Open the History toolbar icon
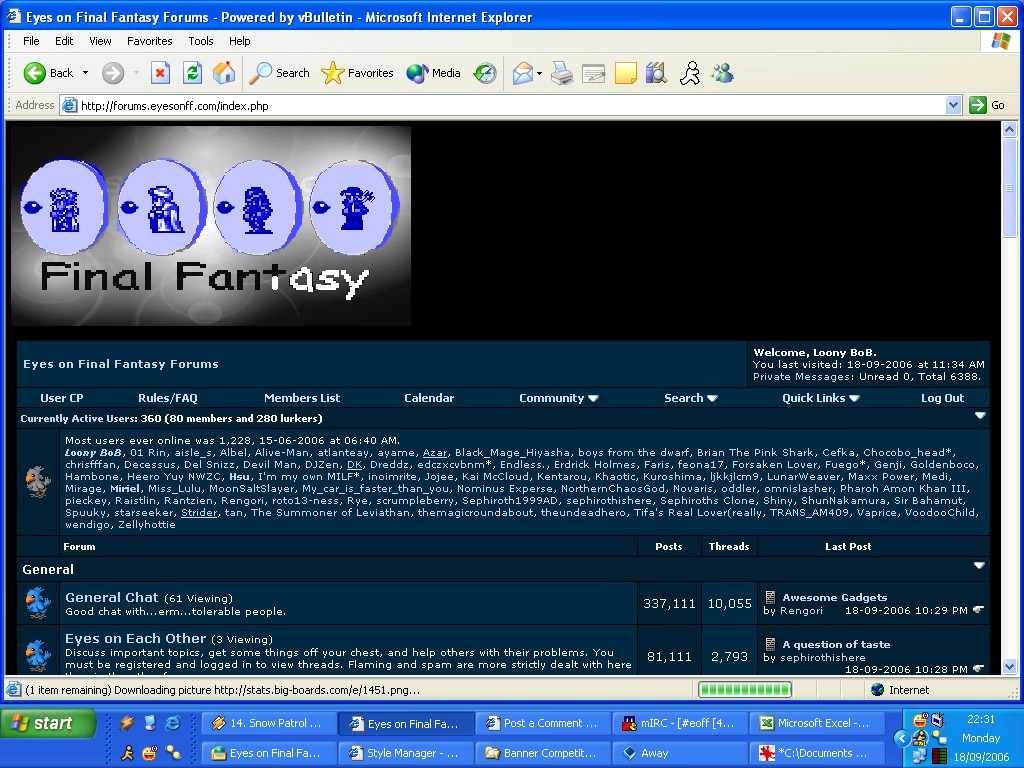The width and height of the screenshot is (1024, 768). pyautogui.click(x=485, y=73)
